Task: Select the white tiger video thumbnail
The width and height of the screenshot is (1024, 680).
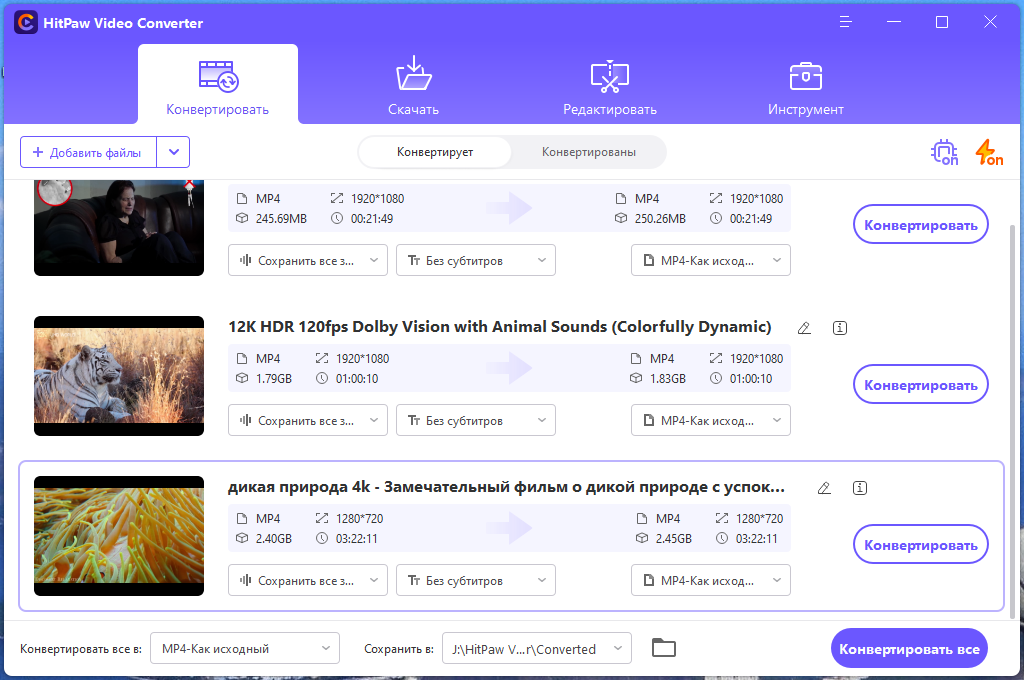Action: [x=119, y=376]
